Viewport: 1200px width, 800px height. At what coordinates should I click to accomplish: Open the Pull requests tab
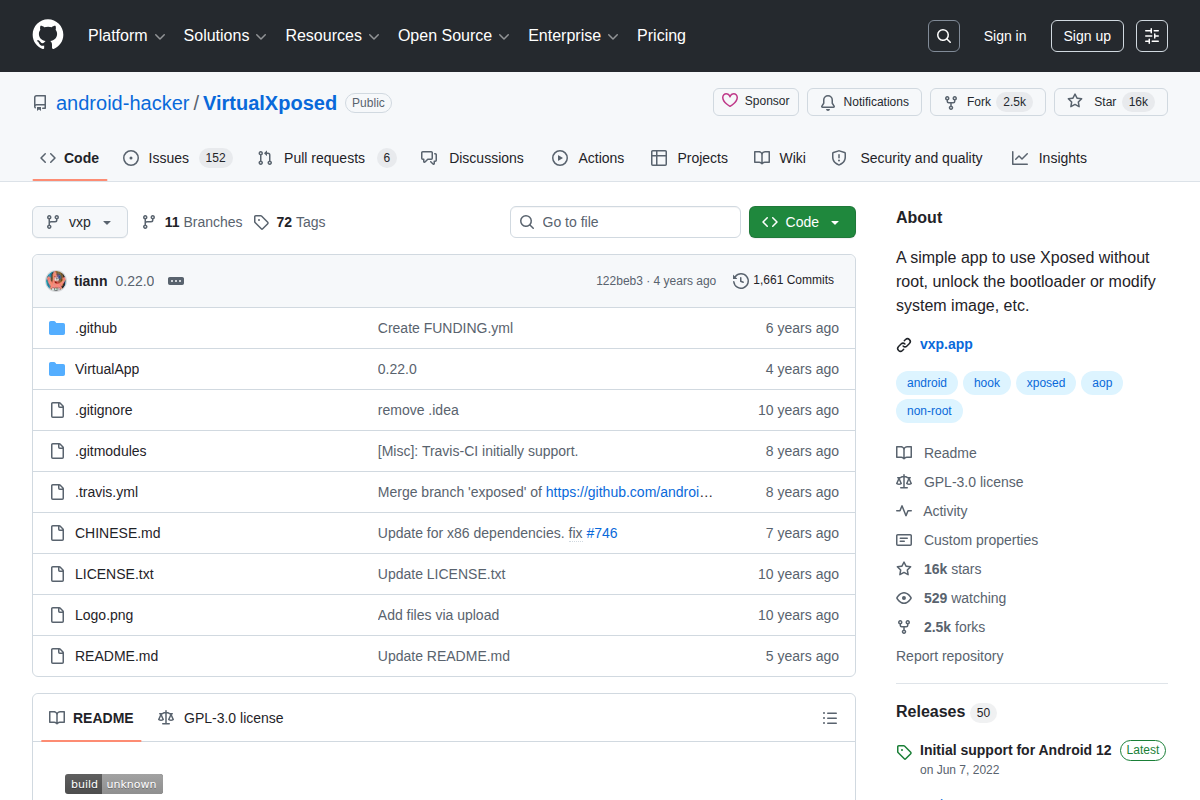click(327, 158)
